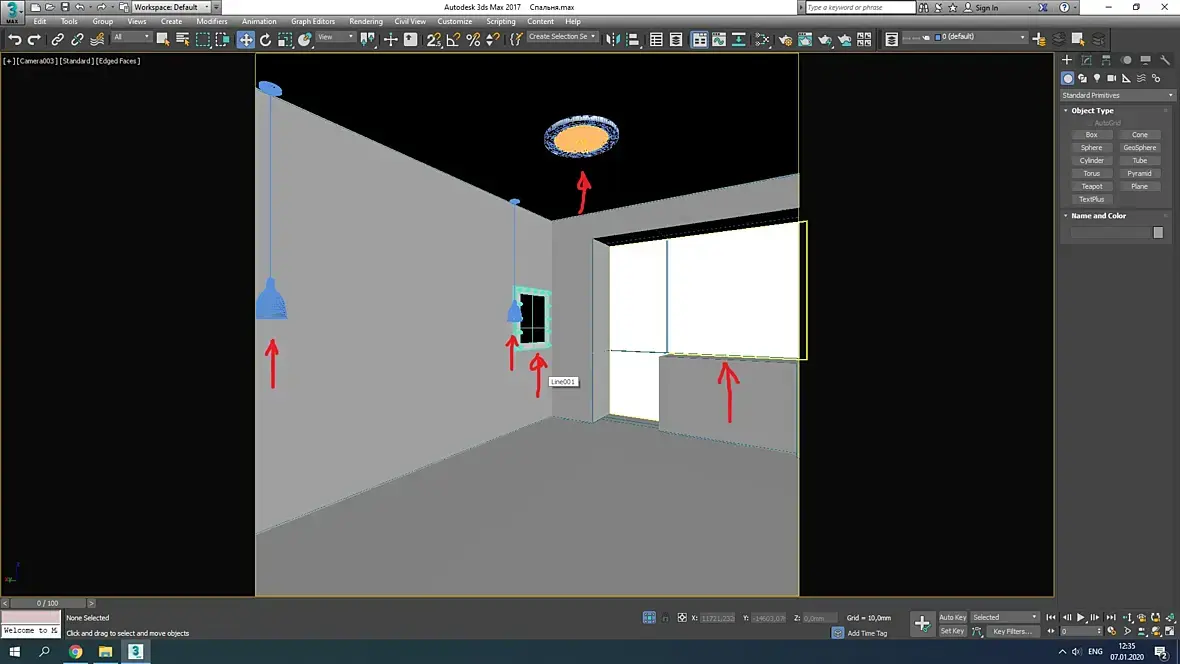Choose the Select Object tool

click(x=163, y=39)
